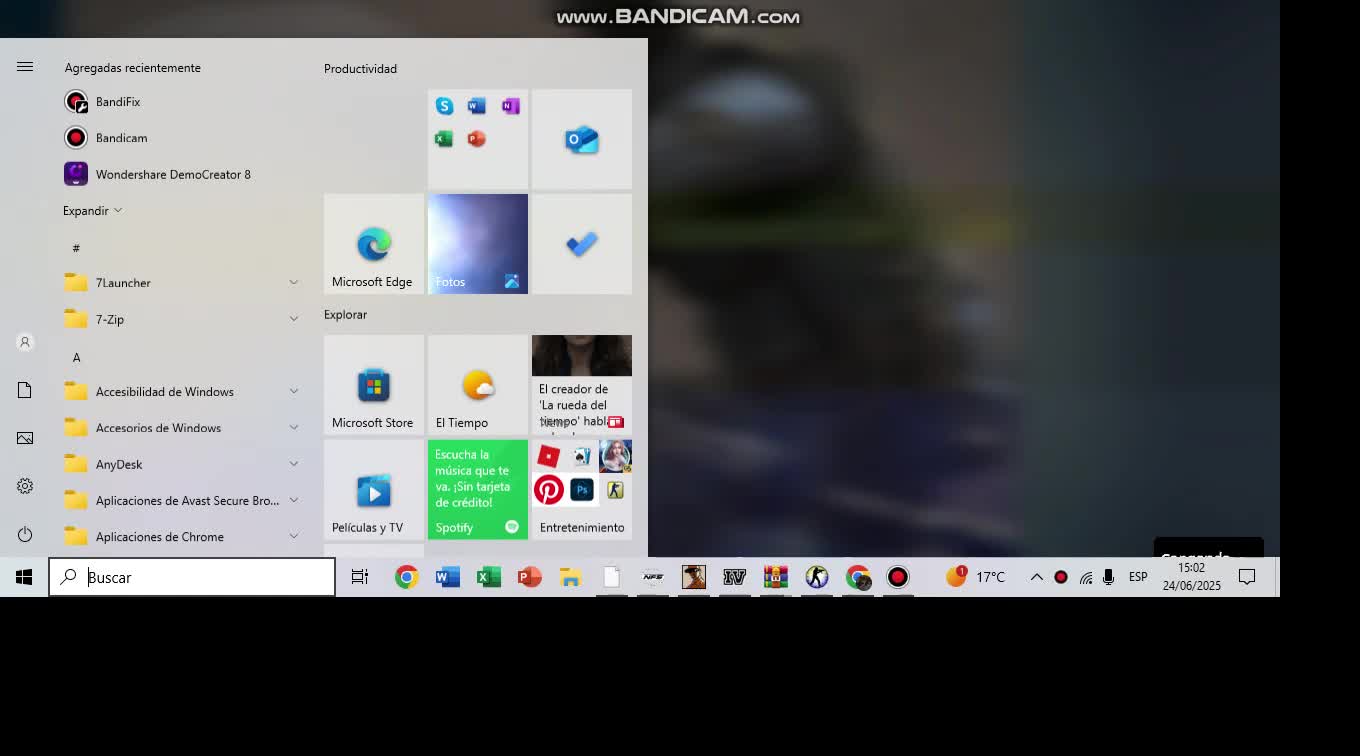Click the microphone tray icon

(x=1108, y=577)
